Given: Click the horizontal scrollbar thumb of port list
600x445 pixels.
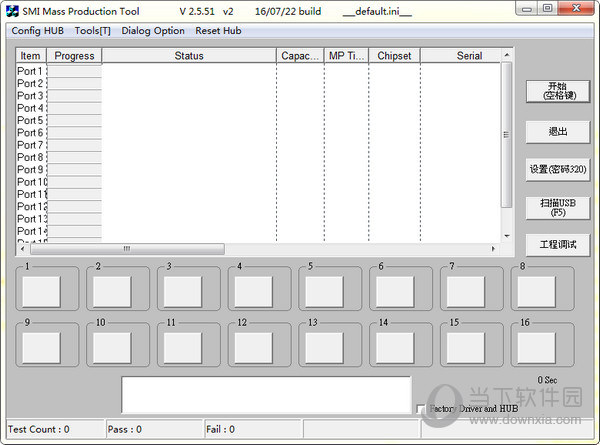Looking at the screenshot, I should click(x=127, y=249).
